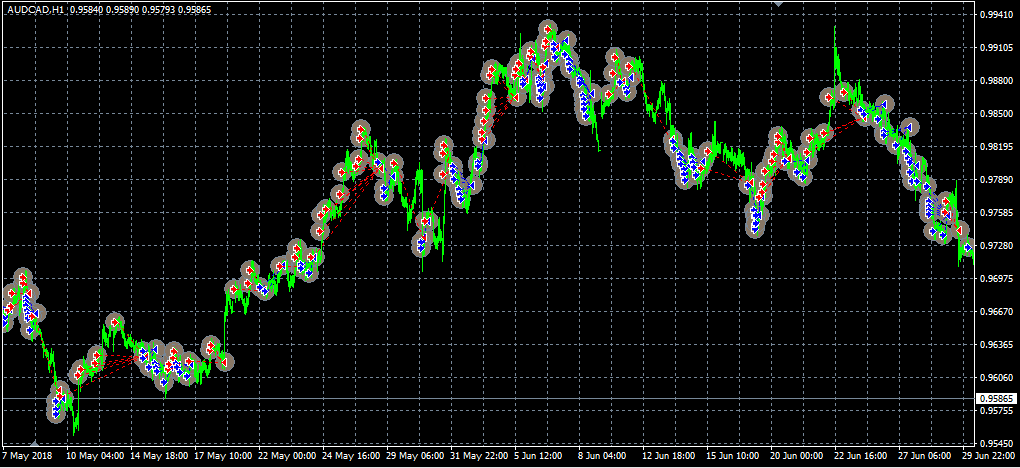The width and height of the screenshot is (1020, 468).
Task: Click the AUDCAD,H1 chart title text
Action: pyautogui.click(x=34, y=12)
